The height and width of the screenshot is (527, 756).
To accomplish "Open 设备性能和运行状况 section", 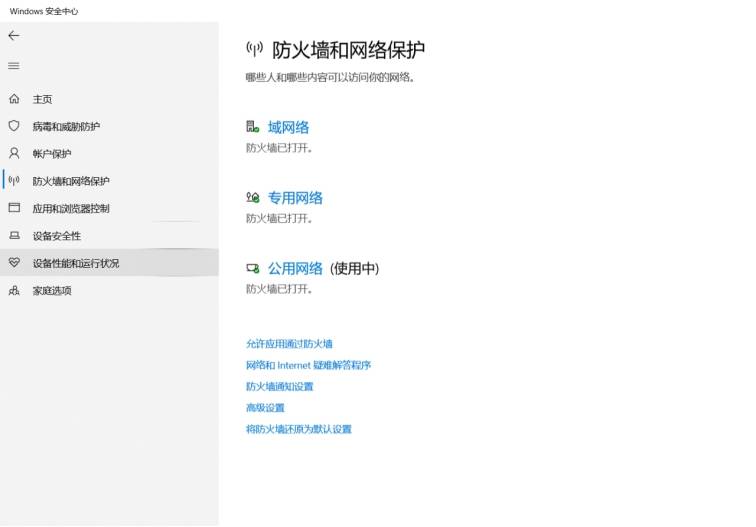I will [x=109, y=263].
